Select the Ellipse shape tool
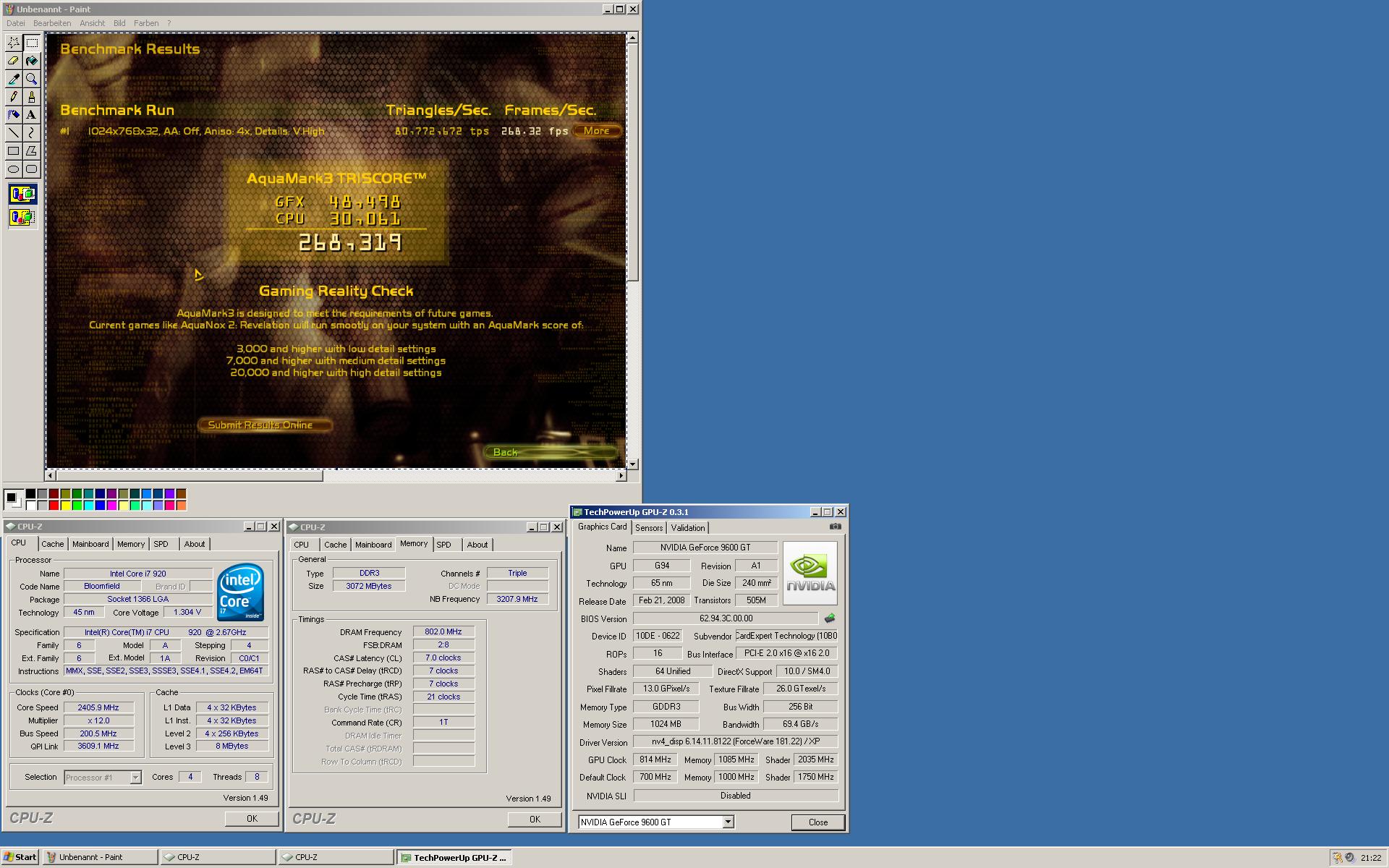 (13, 169)
